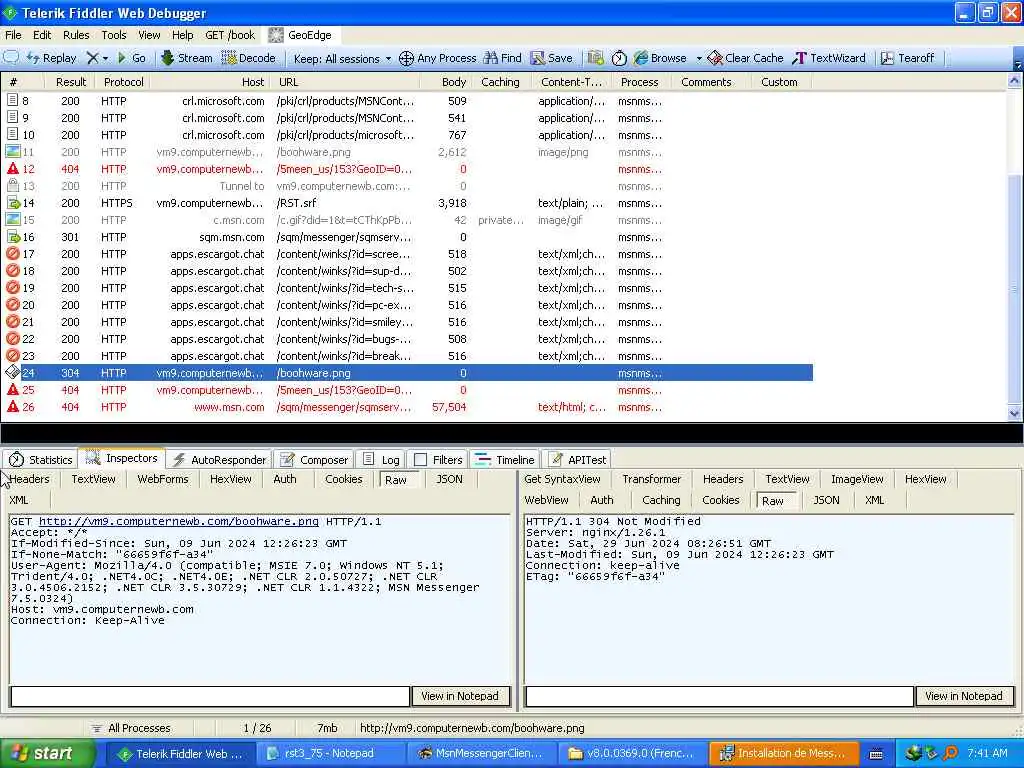The height and width of the screenshot is (768, 1024).
Task: Browse the session in a browser
Action: (660, 58)
